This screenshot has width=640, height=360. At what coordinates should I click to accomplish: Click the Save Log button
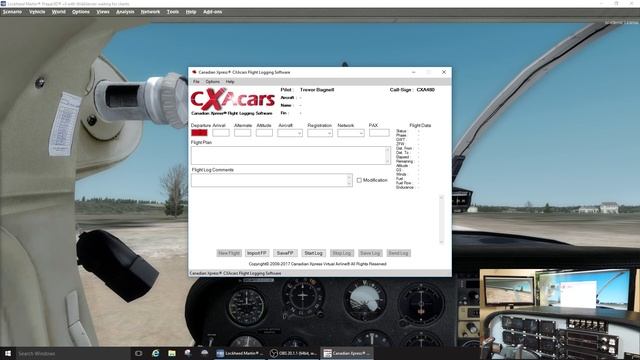[370, 253]
